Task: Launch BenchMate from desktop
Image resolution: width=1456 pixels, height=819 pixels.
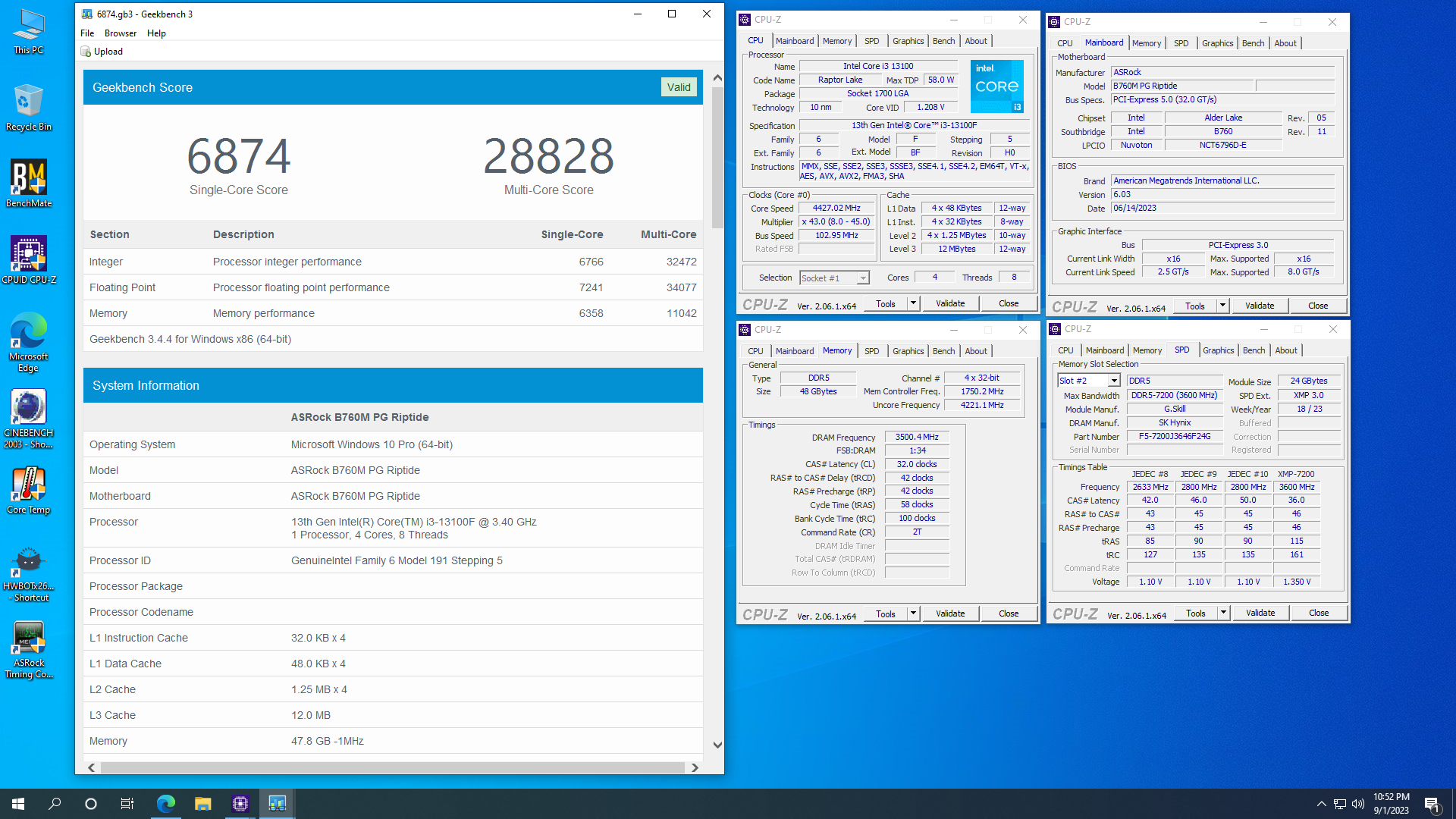Action: pos(29,184)
